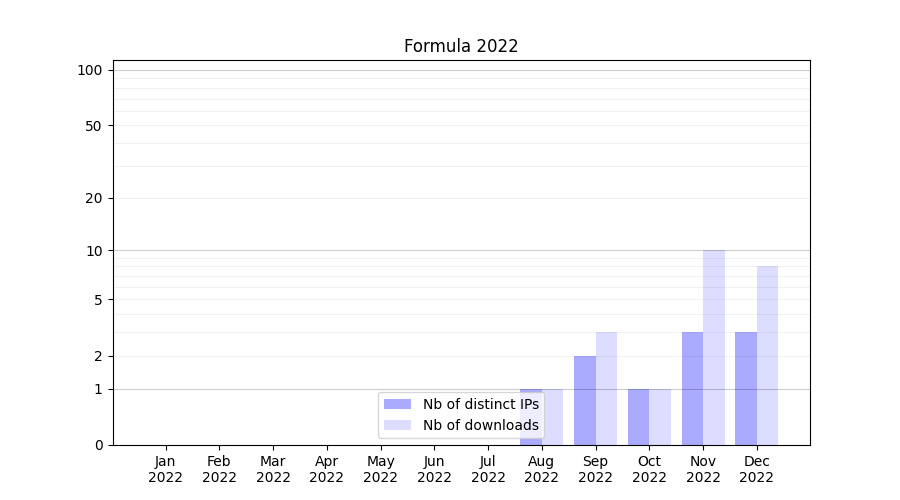Click the Nov 2022 distinct IPs bar
This screenshot has height=500, width=900.
(x=692, y=388)
